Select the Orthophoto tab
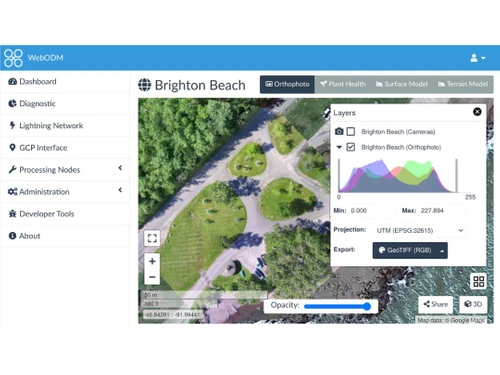Viewport: 500px width, 375px height. [x=287, y=84]
